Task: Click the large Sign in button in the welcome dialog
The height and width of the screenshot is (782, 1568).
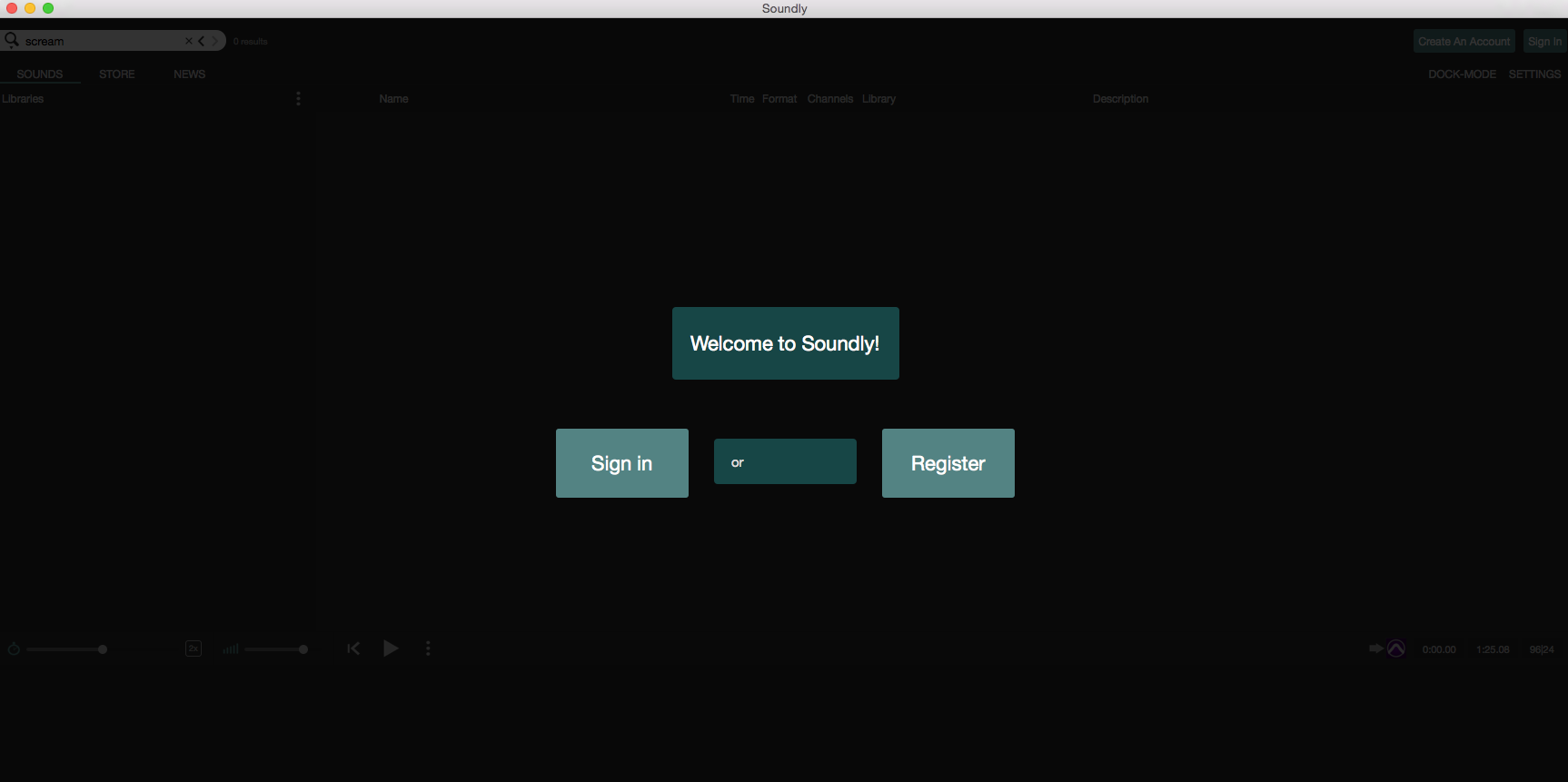Action: pos(622,463)
